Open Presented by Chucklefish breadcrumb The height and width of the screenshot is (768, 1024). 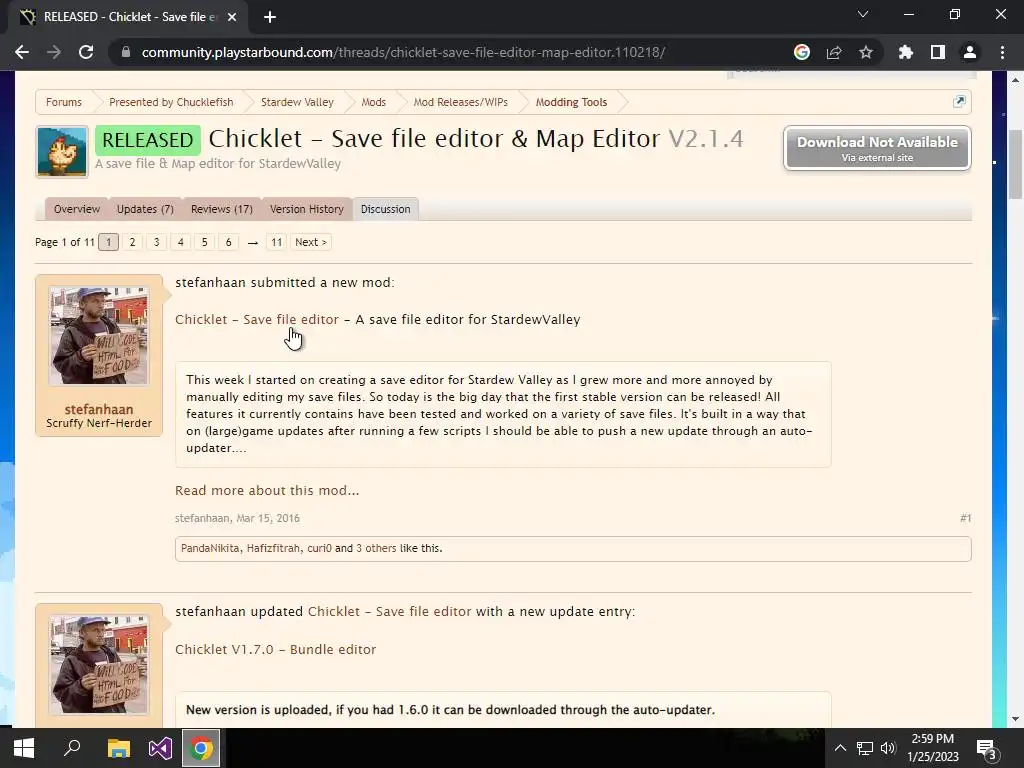(x=171, y=102)
